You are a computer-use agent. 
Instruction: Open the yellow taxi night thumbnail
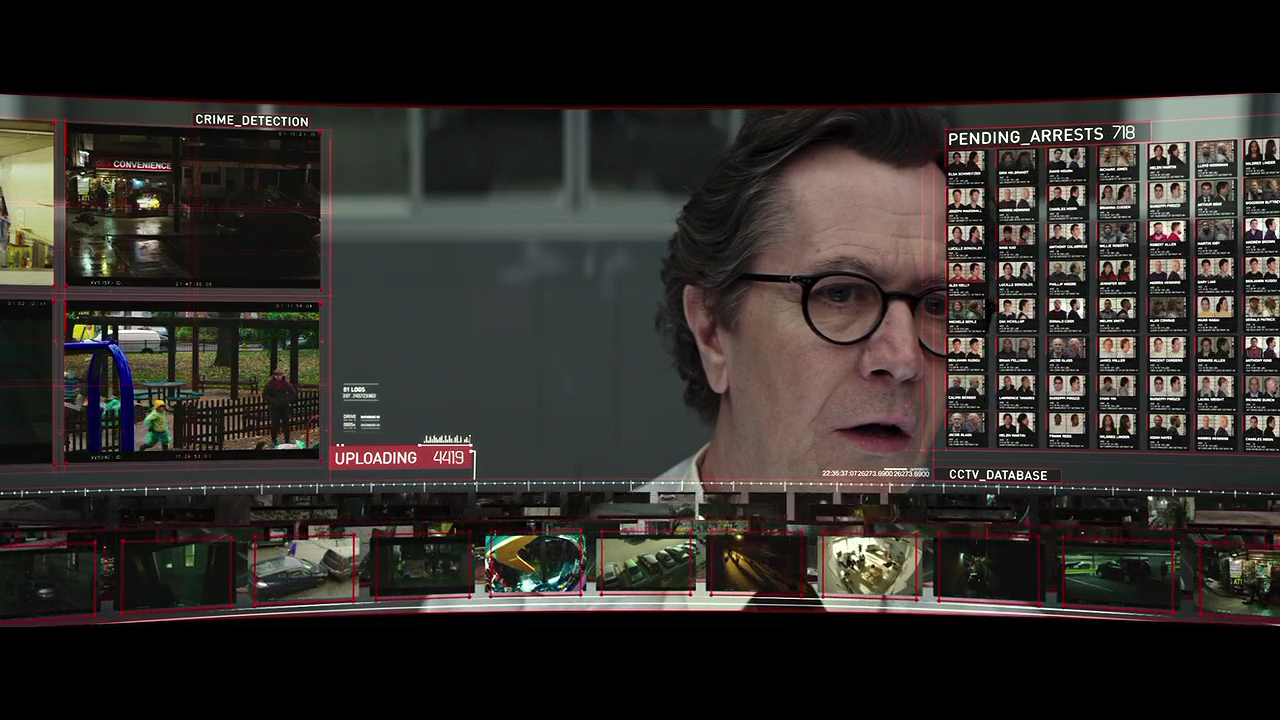click(x=1118, y=570)
